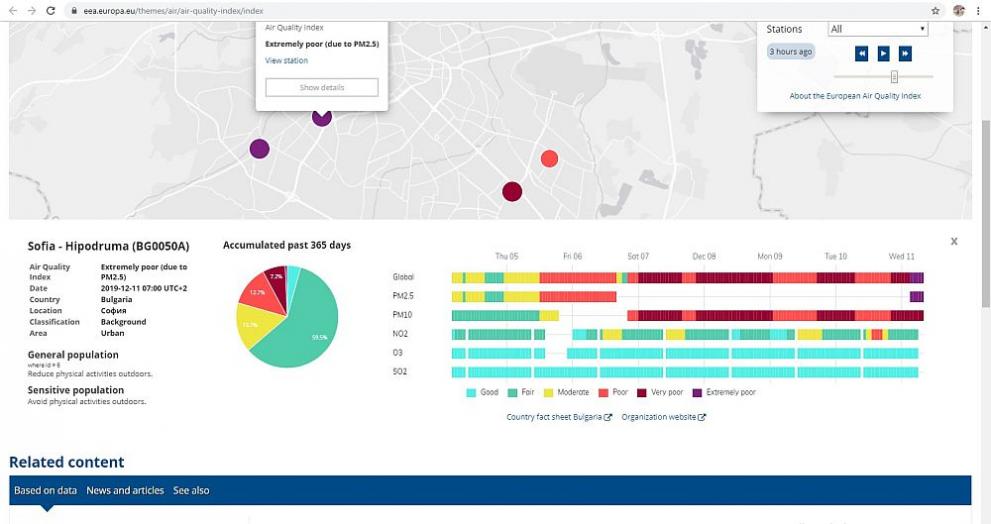Click the PM10 row label
This screenshot has height=524, width=991.
coord(402,315)
